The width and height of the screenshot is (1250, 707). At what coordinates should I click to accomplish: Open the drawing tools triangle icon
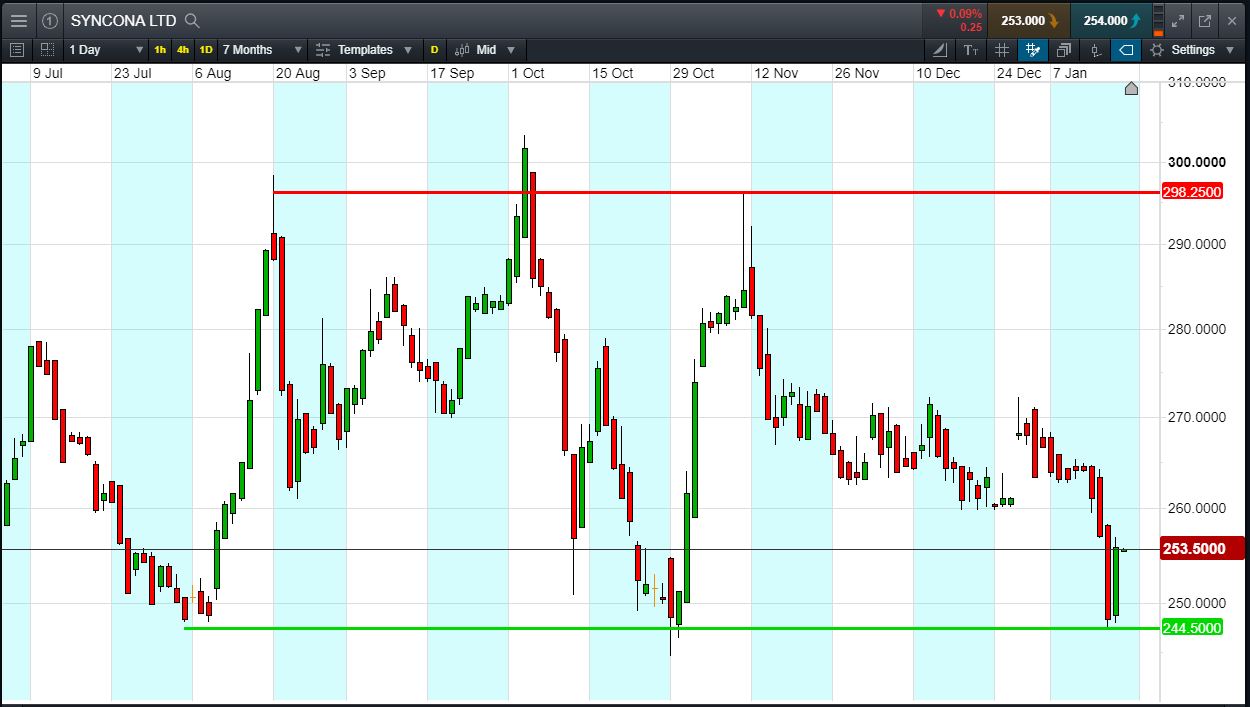(940, 49)
